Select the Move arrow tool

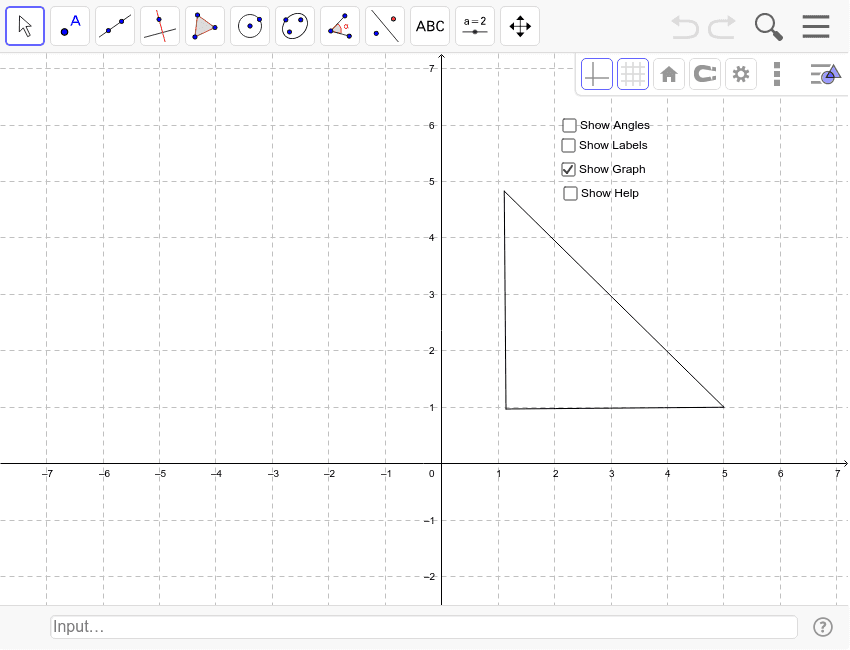pyautogui.click(x=25, y=26)
